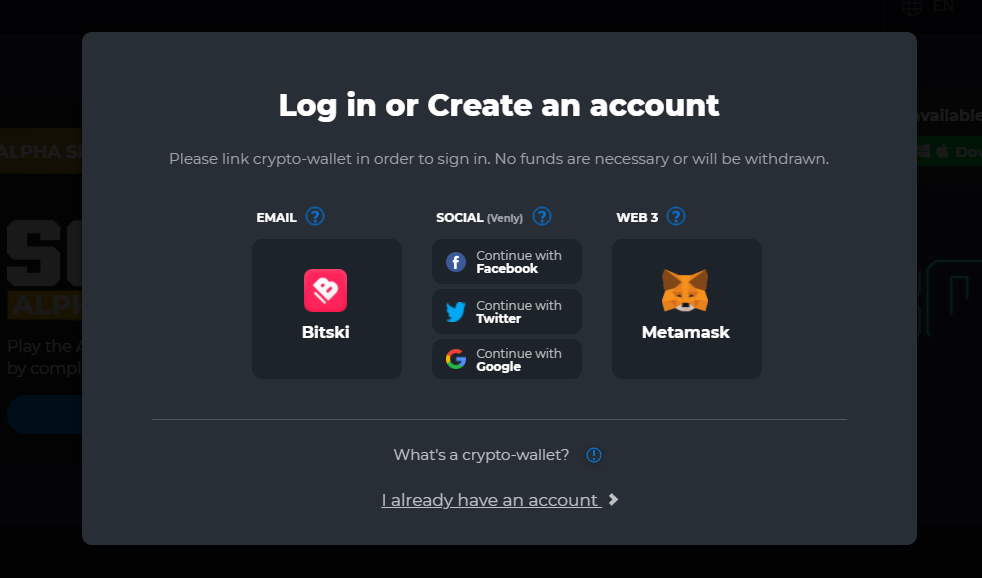982x578 pixels.
Task: Continue with Twitter button
Action: tap(507, 311)
